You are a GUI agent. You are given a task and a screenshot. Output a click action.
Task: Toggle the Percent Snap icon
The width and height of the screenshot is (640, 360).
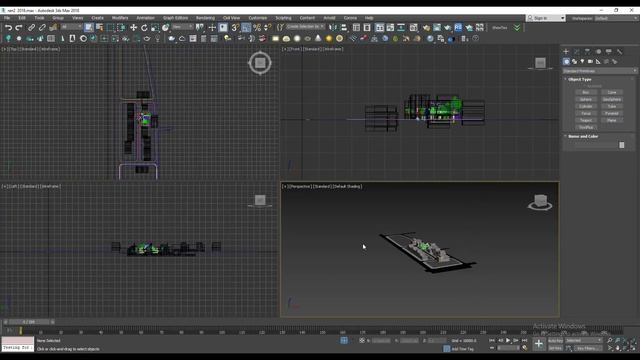point(257,28)
